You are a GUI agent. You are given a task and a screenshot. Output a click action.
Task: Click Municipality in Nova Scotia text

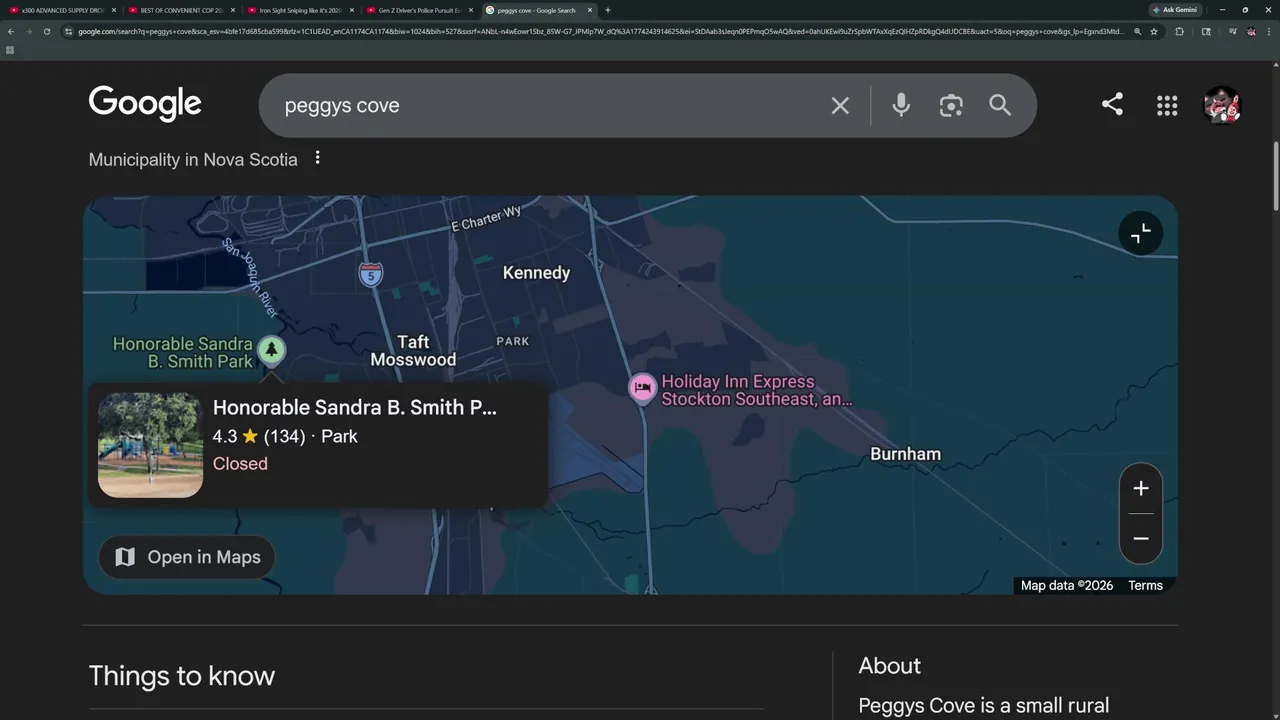(193, 159)
